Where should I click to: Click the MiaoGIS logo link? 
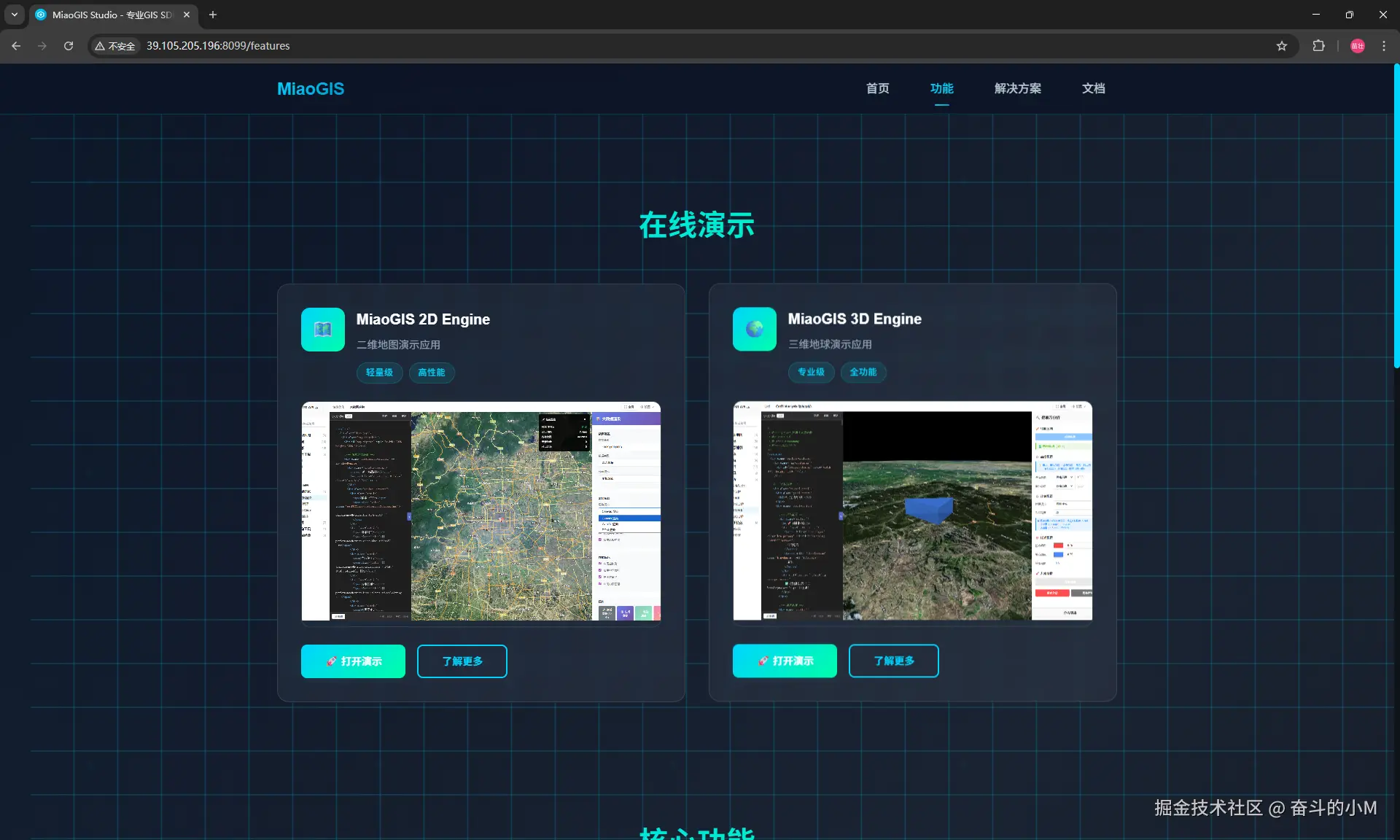tap(311, 89)
